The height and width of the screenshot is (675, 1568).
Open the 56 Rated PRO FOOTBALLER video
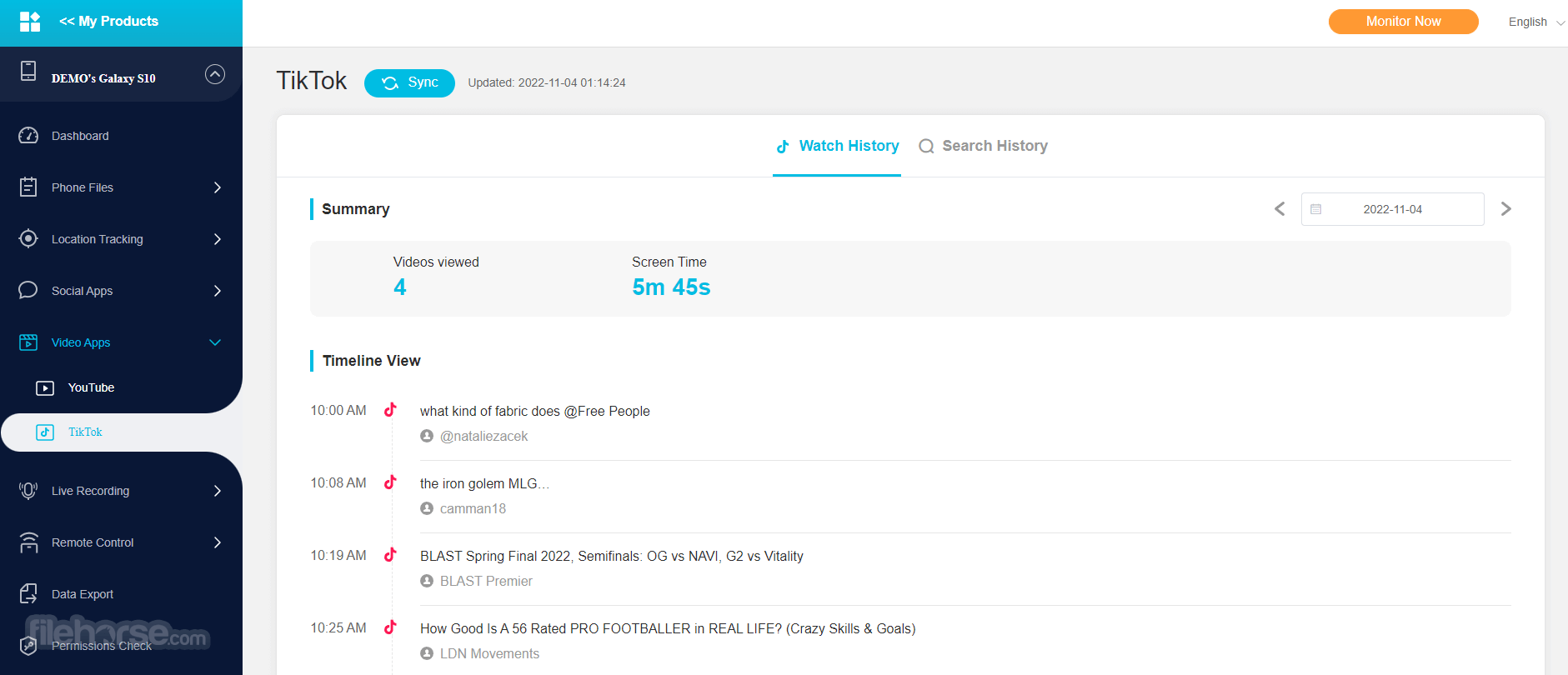(x=668, y=628)
